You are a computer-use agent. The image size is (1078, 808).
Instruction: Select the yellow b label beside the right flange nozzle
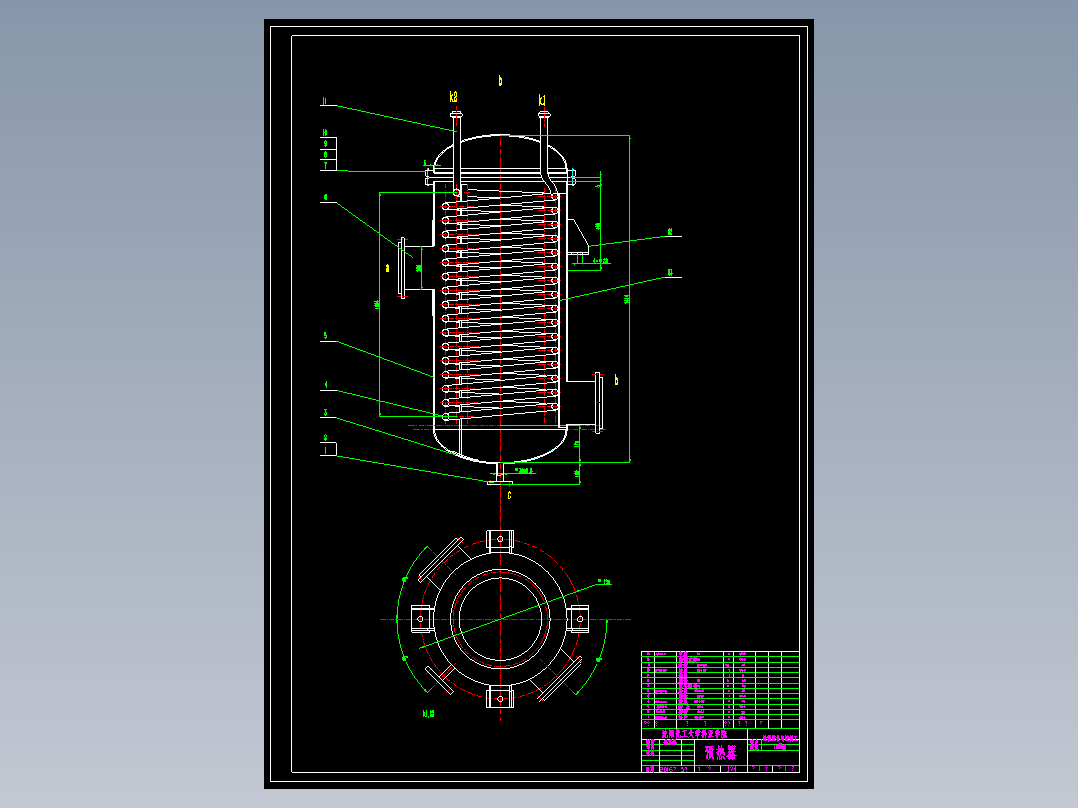(616, 380)
